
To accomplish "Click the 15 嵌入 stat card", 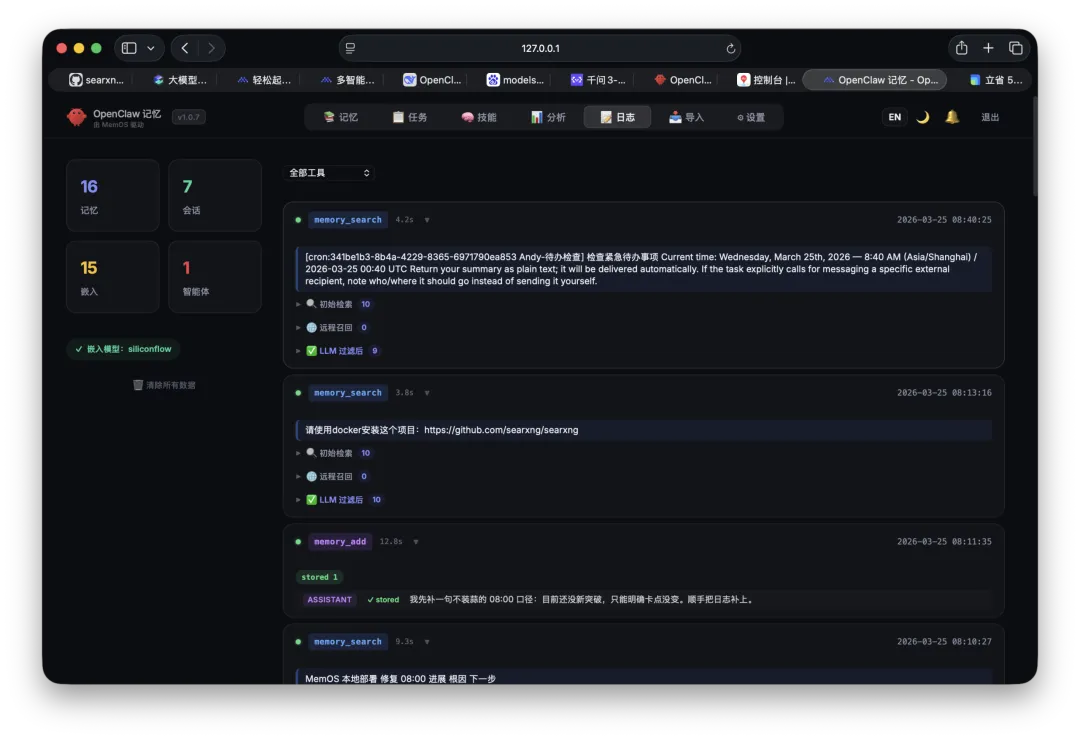I will click(113, 276).
